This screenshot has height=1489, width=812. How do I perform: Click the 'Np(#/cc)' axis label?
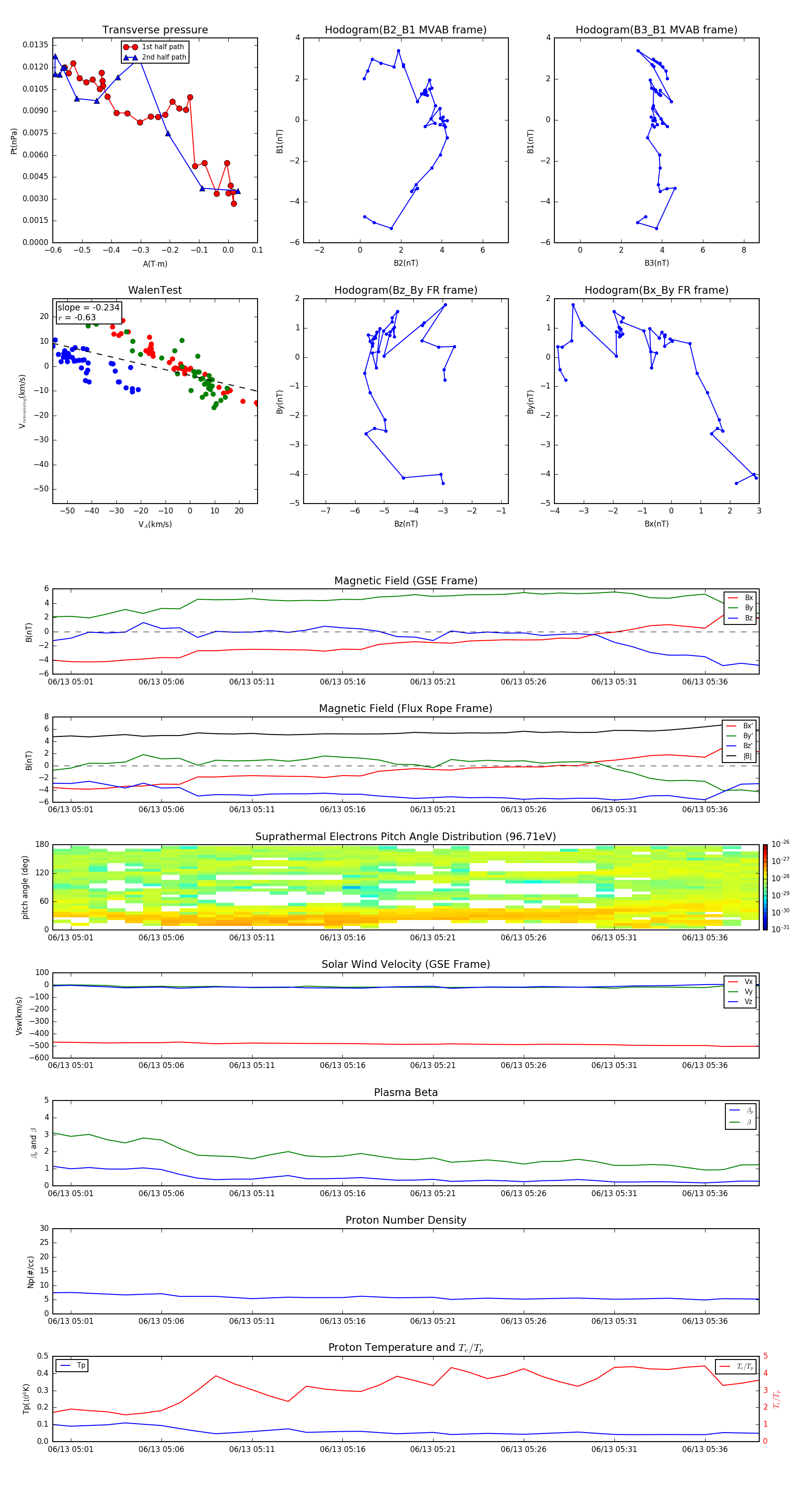tap(31, 1272)
